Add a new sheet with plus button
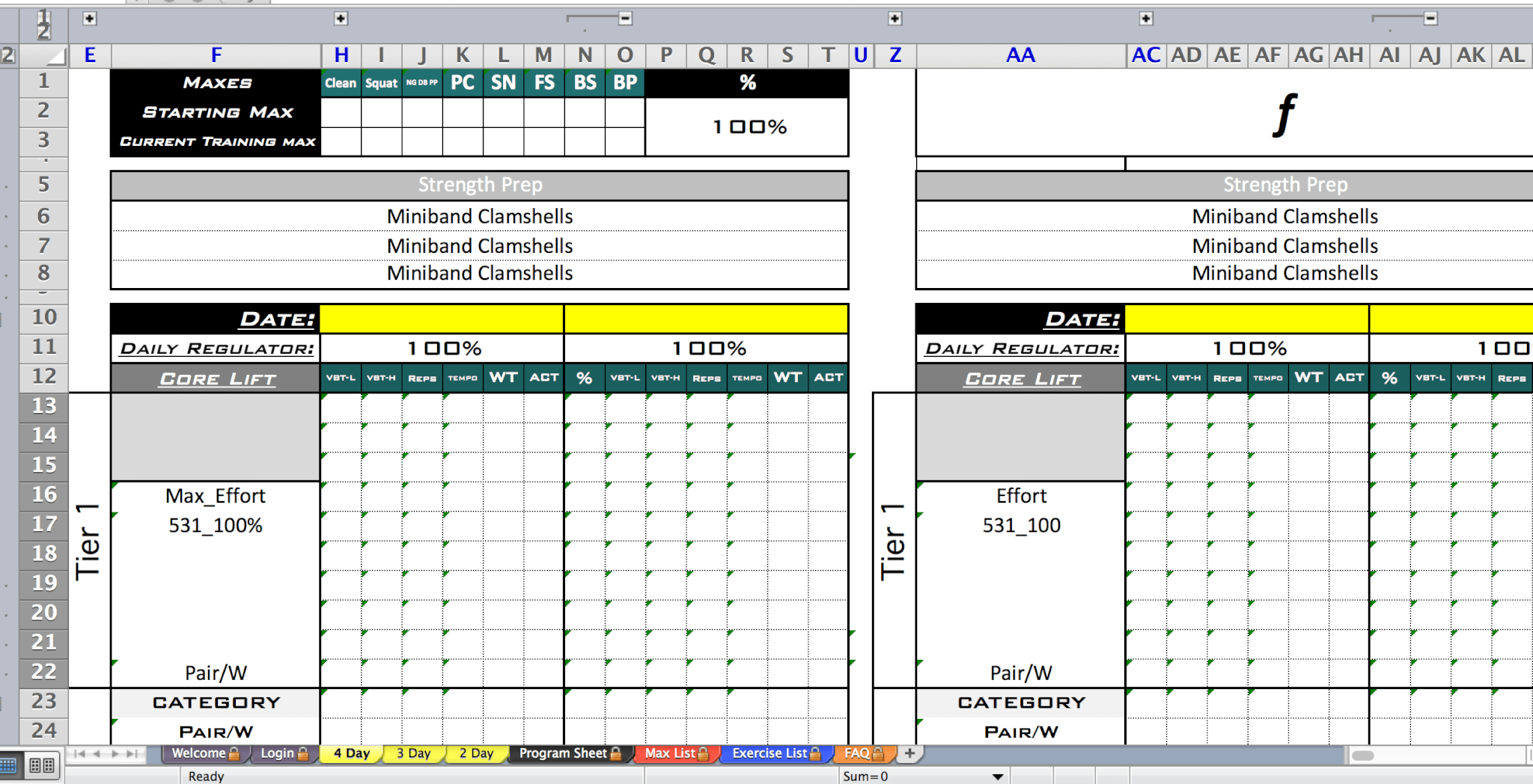The width and height of the screenshot is (1533, 784). click(x=909, y=753)
